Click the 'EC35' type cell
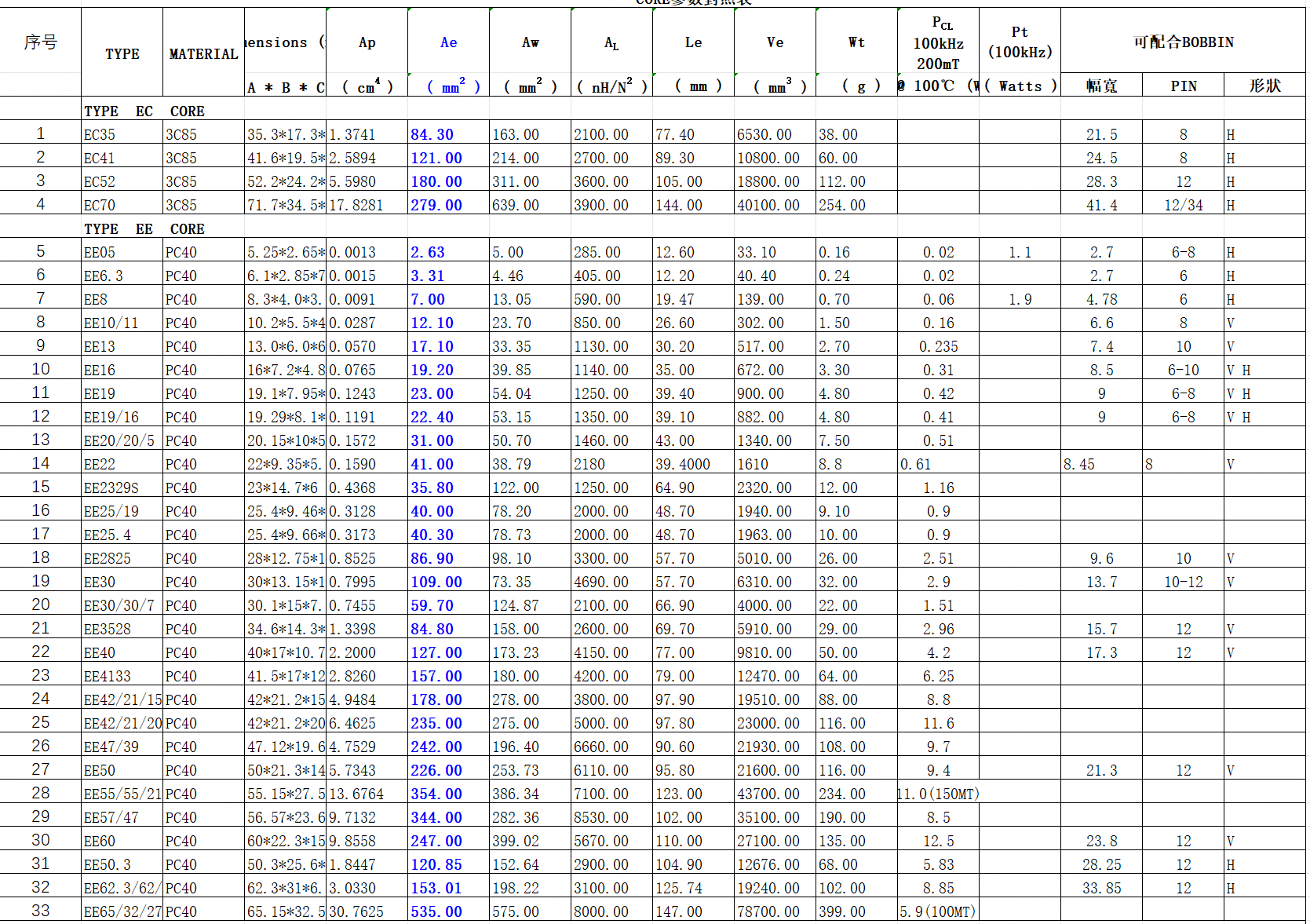 coord(122,134)
